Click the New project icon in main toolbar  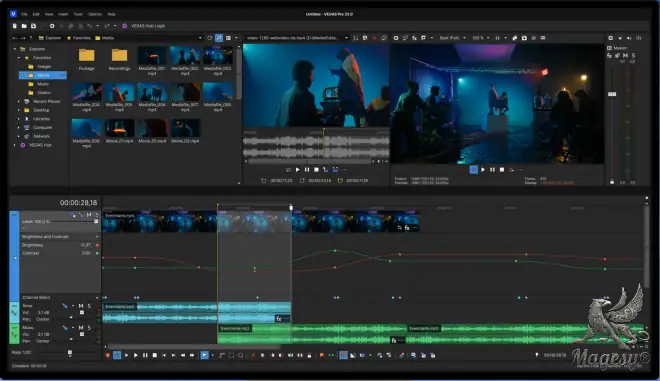click(x=15, y=26)
